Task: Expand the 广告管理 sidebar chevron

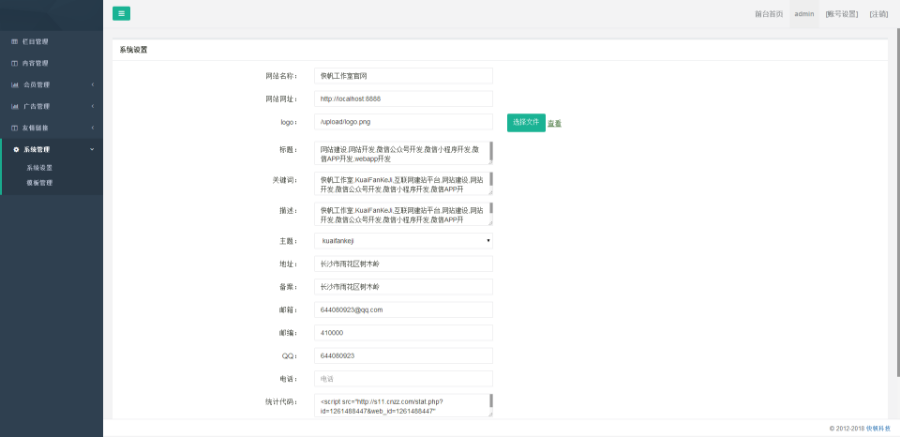Action: point(92,106)
